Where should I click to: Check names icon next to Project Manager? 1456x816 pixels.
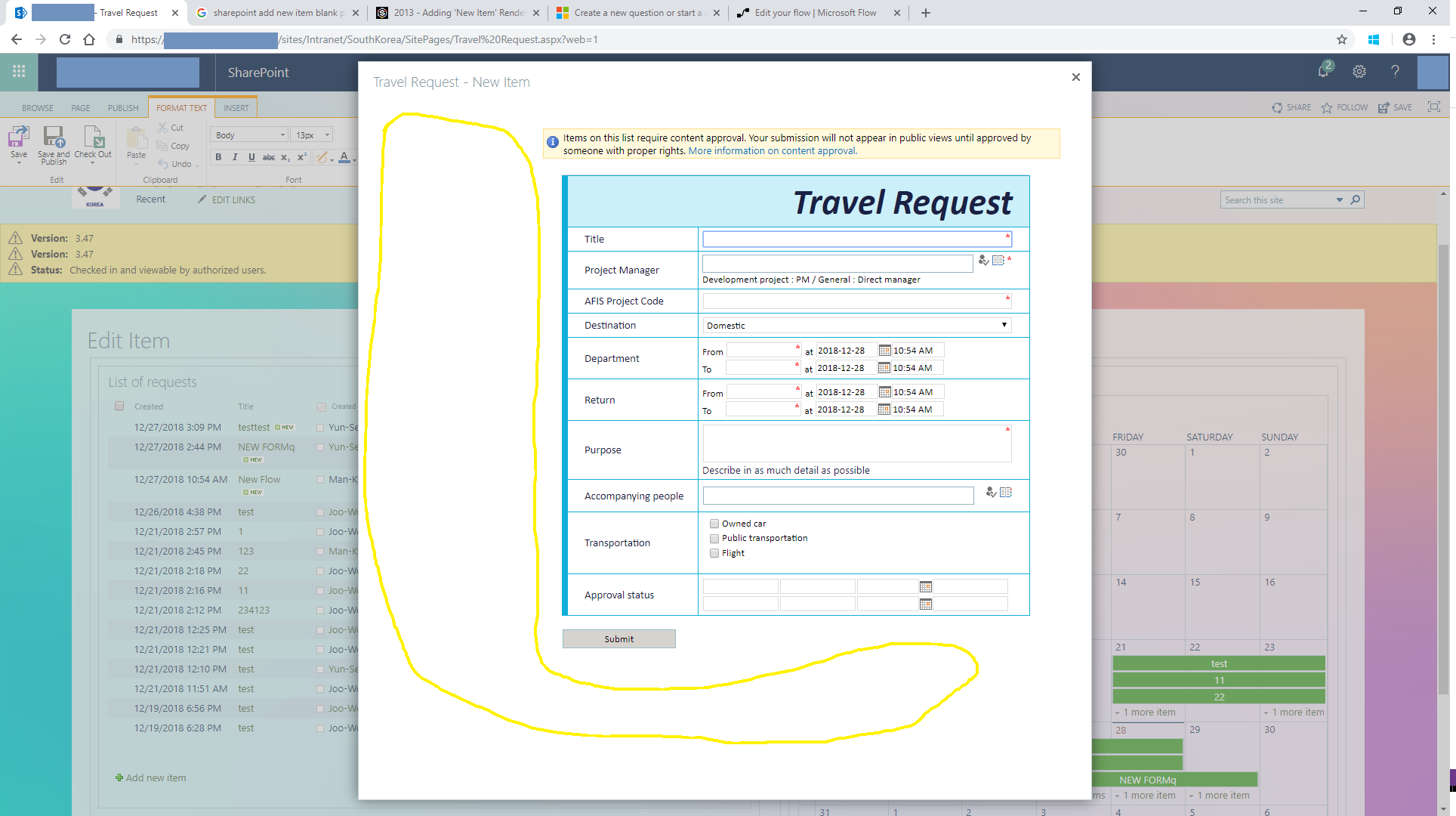click(983, 261)
